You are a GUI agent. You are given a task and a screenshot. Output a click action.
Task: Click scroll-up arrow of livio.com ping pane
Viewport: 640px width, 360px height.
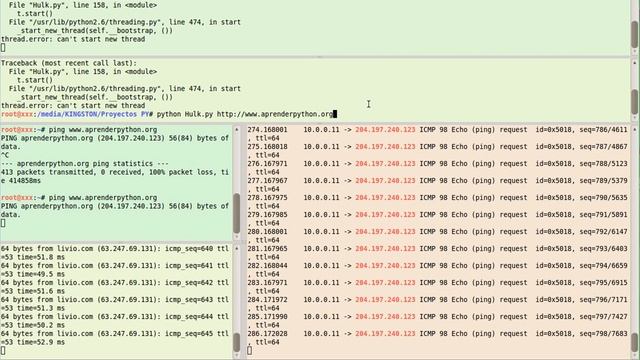tap(237, 248)
